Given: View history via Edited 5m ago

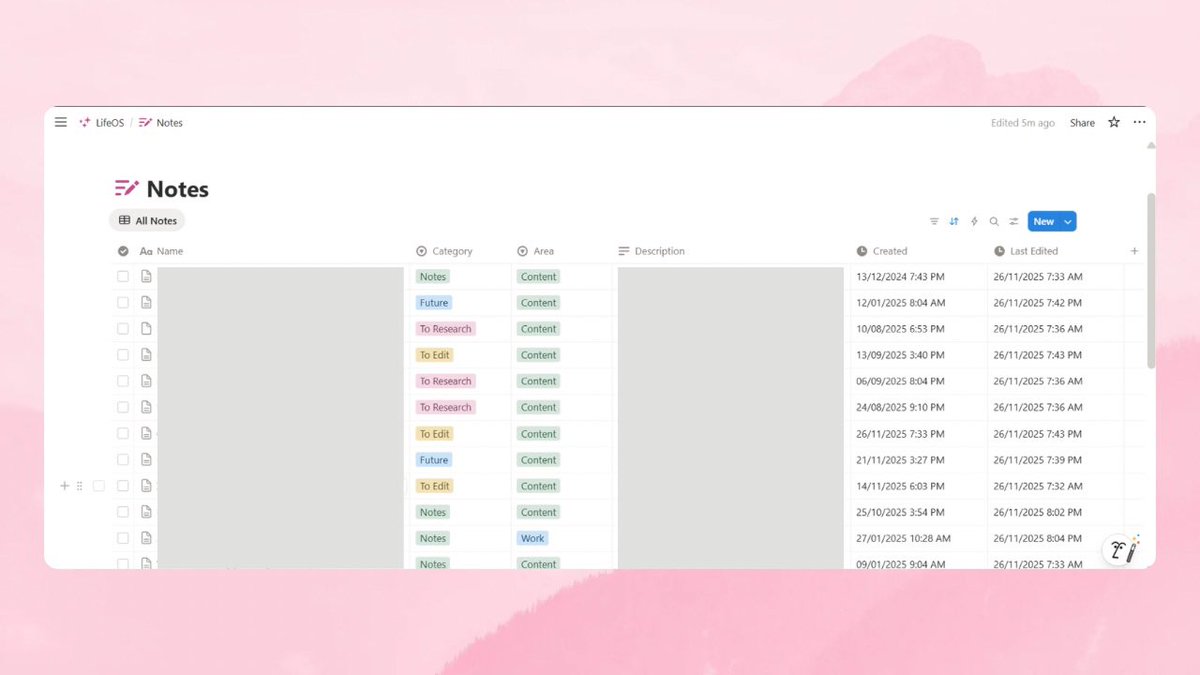Looking at the screenshot, I should click(1023, 123).
